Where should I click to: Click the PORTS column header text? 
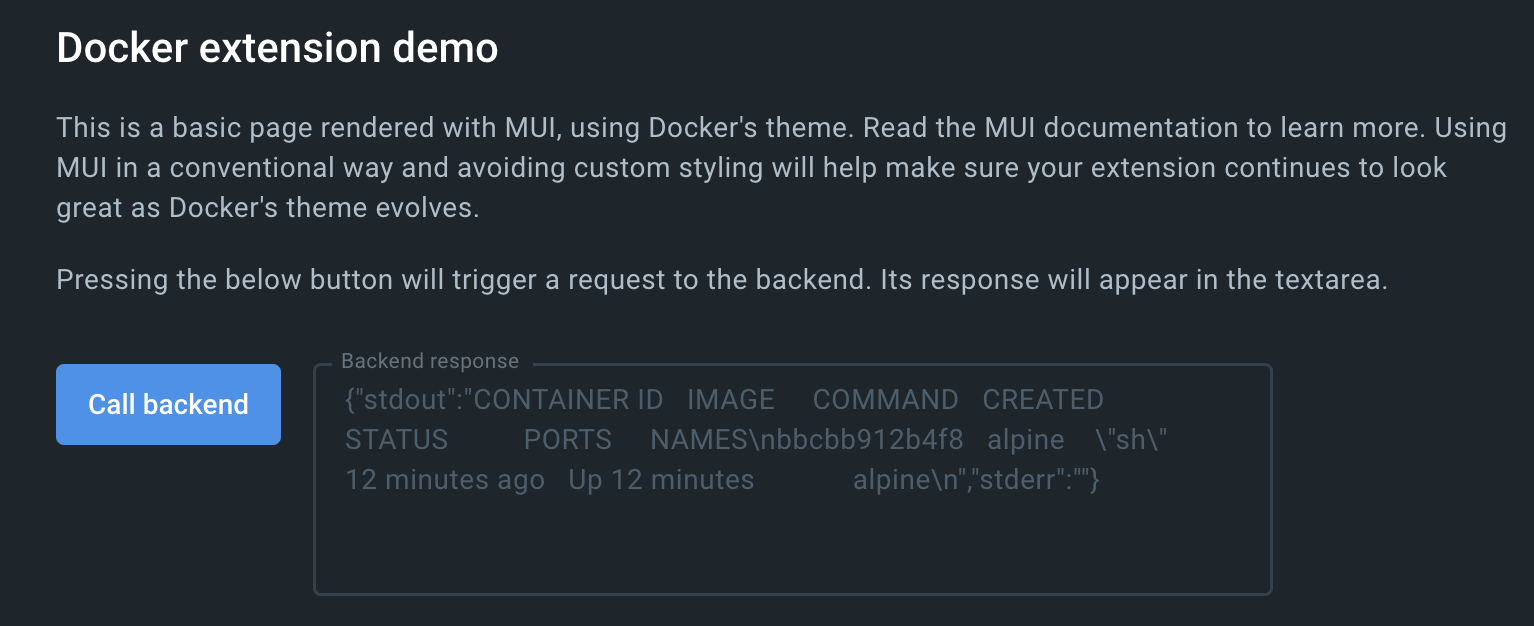tap(568, 440)
